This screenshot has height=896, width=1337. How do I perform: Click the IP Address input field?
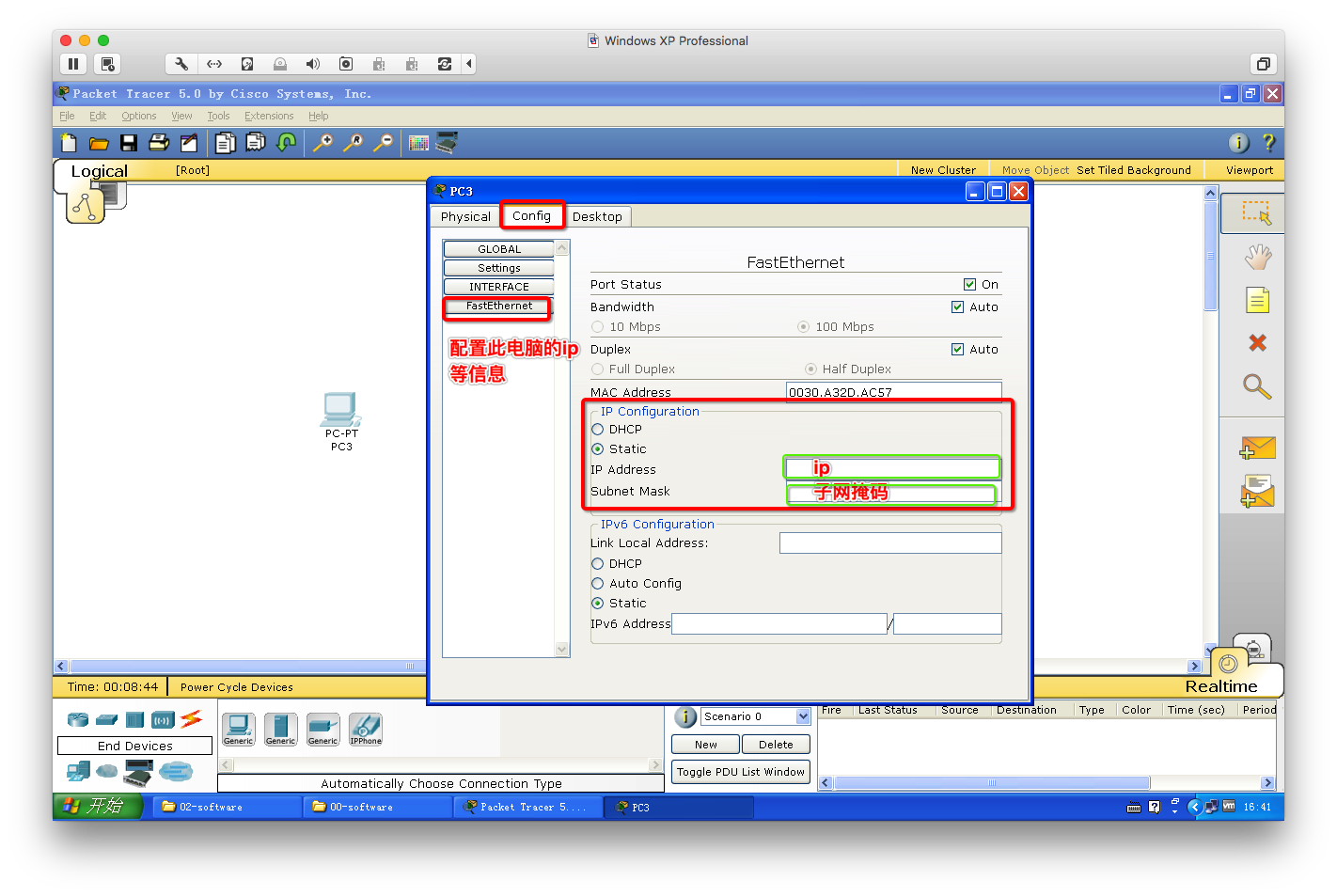891,468
